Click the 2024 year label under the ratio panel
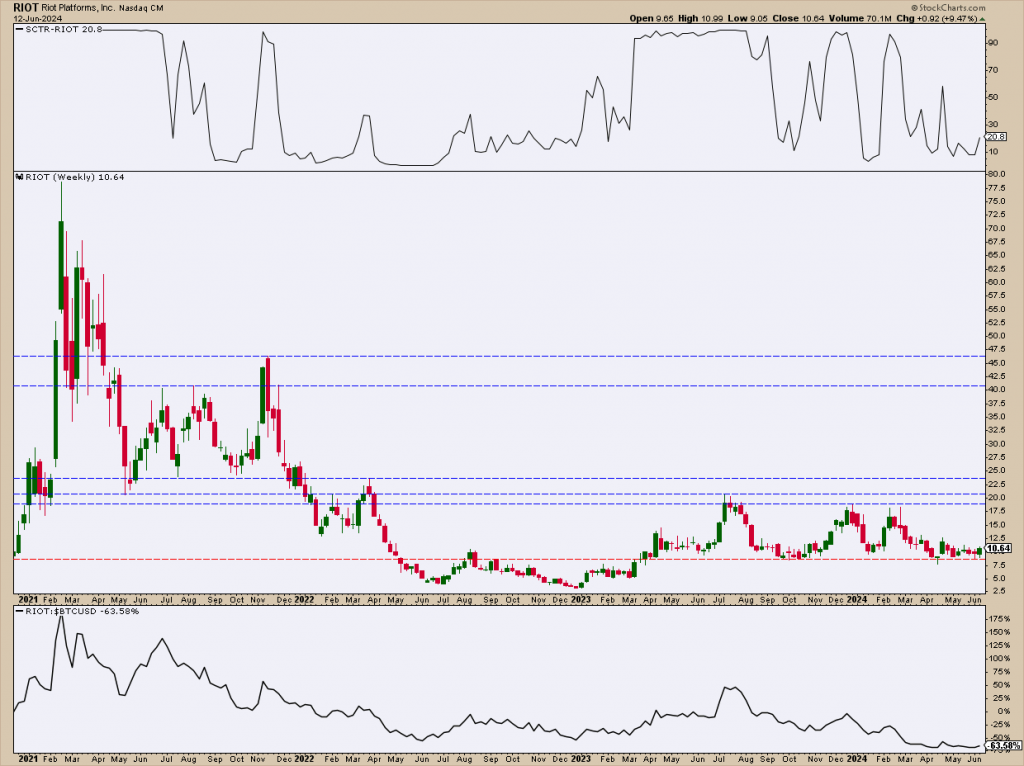The height and width of the screenshot is (766, 1024). [x=856, y=759]
